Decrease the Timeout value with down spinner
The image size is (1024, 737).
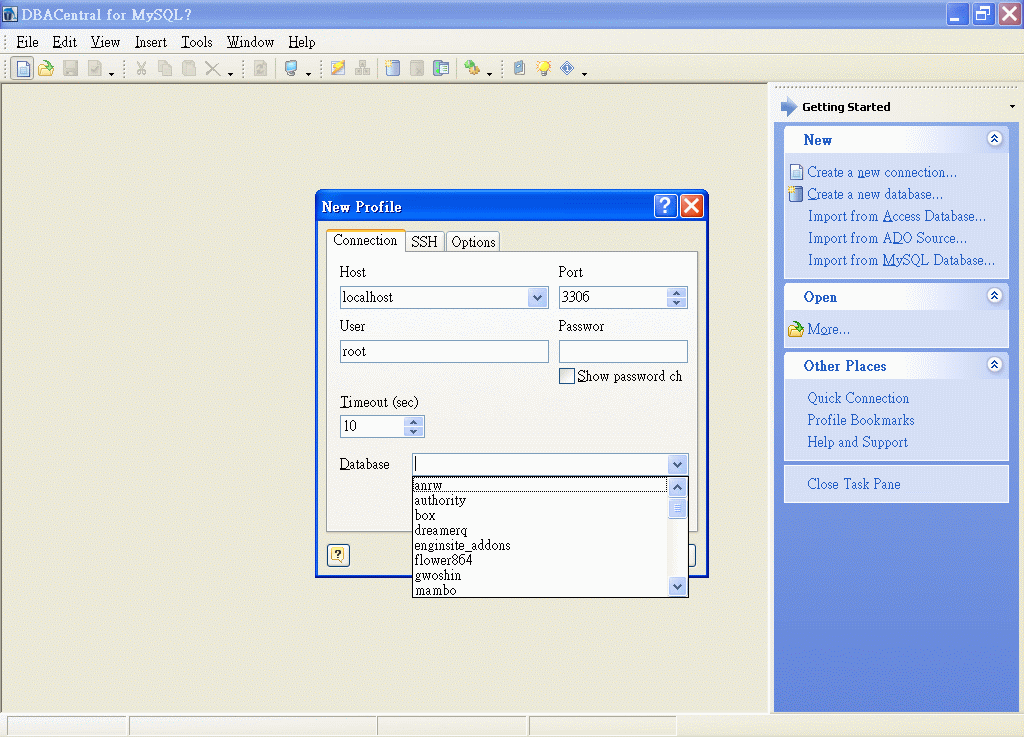pos(414,432)
